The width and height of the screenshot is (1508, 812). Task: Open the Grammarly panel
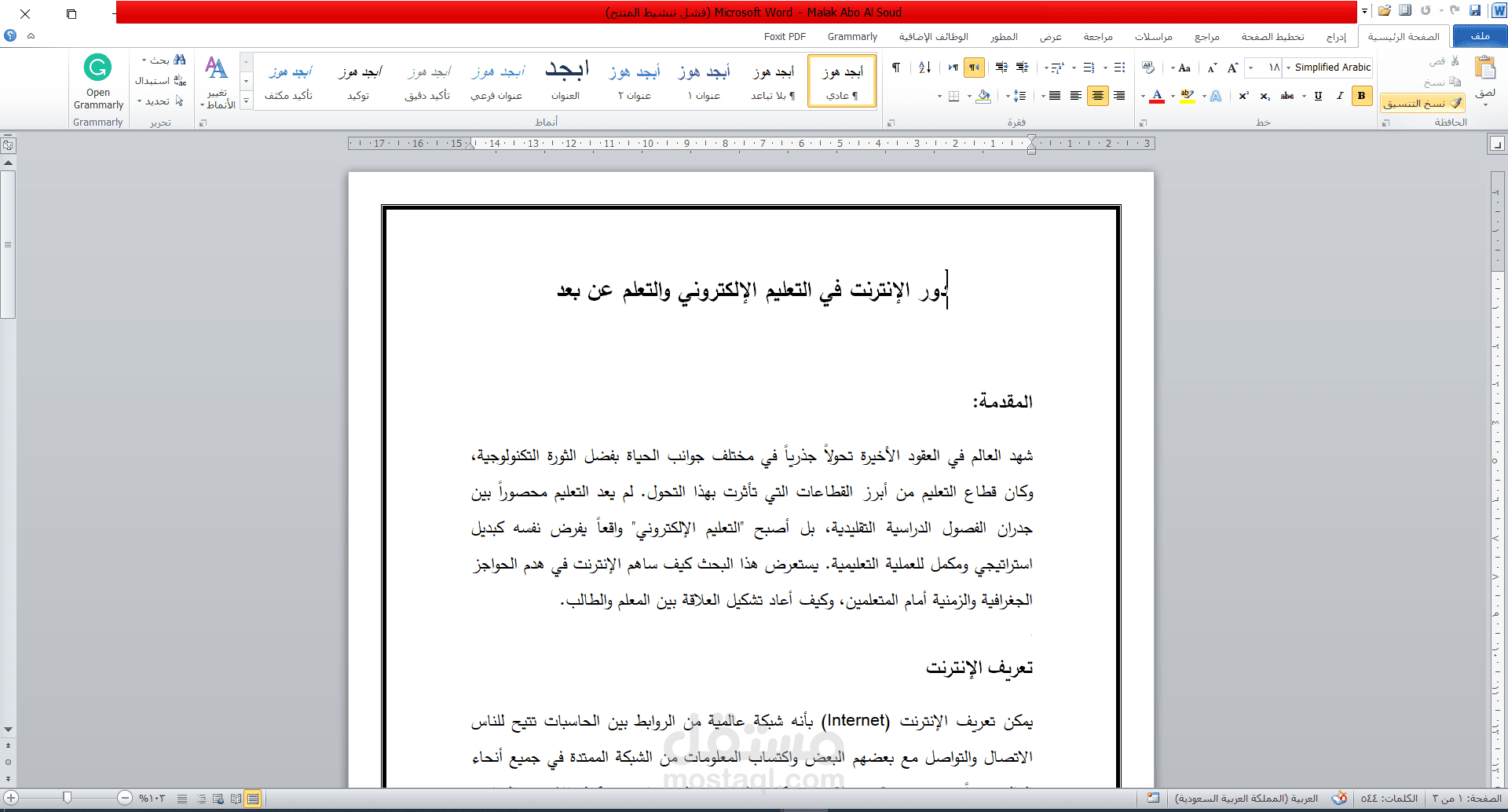(98, 82)
